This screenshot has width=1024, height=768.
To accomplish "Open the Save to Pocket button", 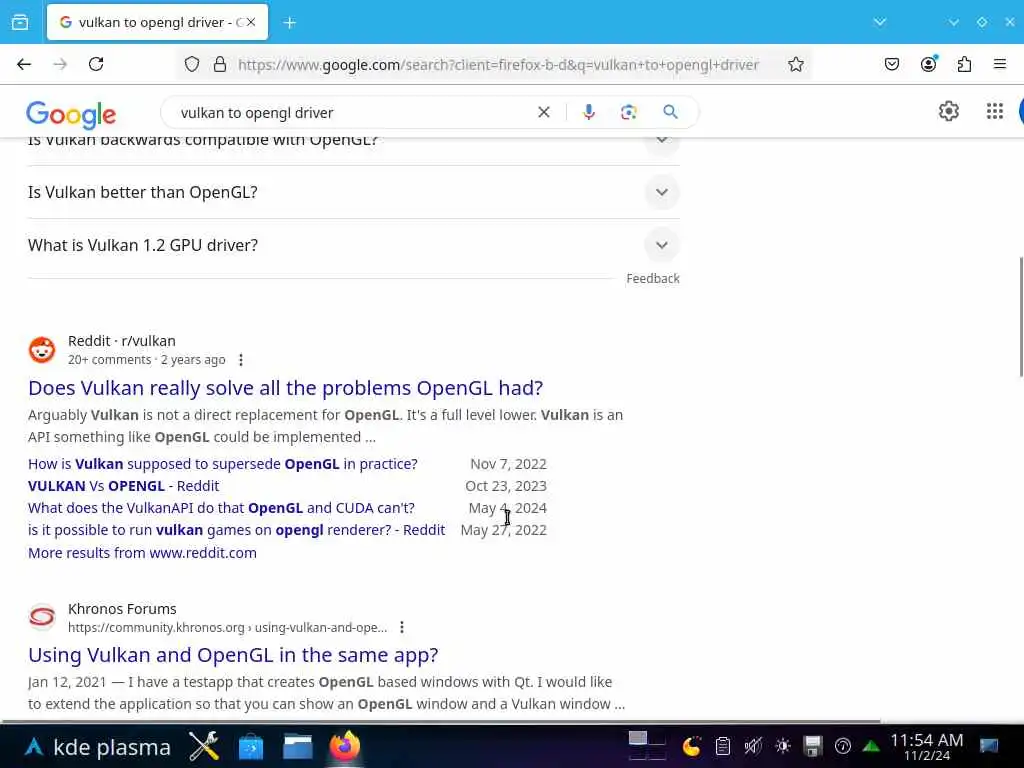I will pyautogui.click(x=892, y=64).
